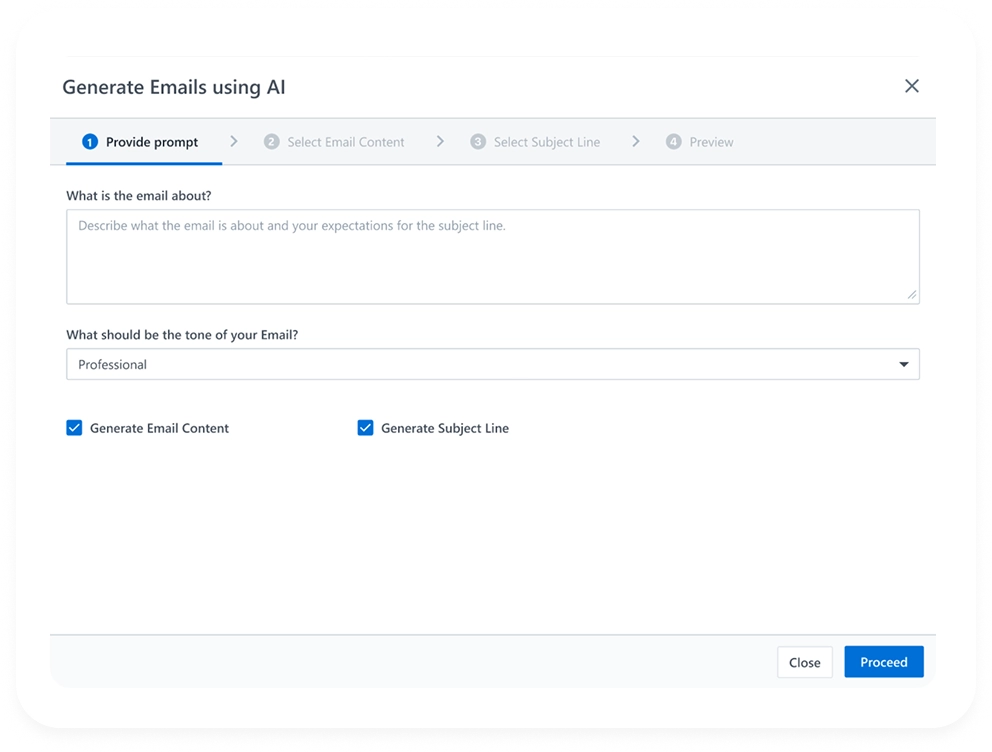Click the step 1 numbered circle icon

89,141
